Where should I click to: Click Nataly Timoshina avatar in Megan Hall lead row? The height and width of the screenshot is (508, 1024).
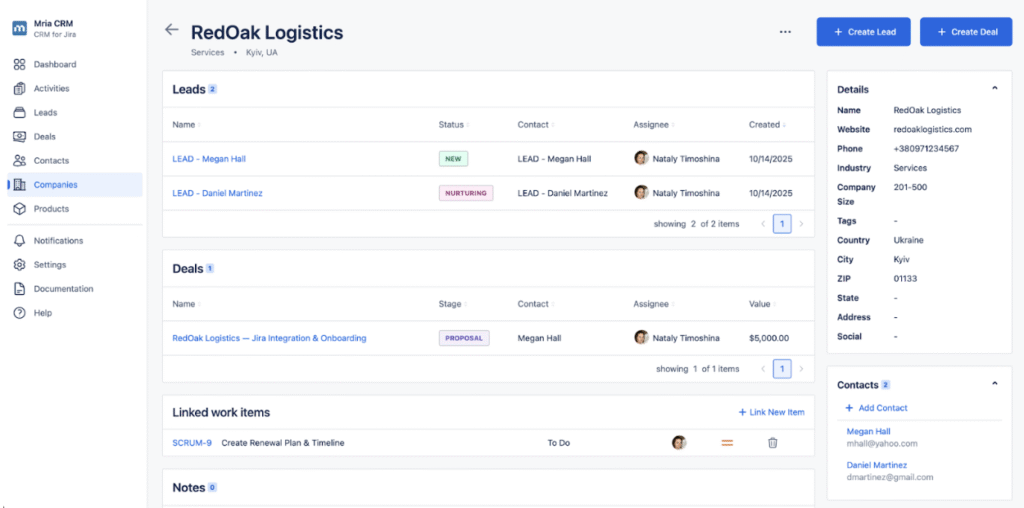tap(641, 158)
